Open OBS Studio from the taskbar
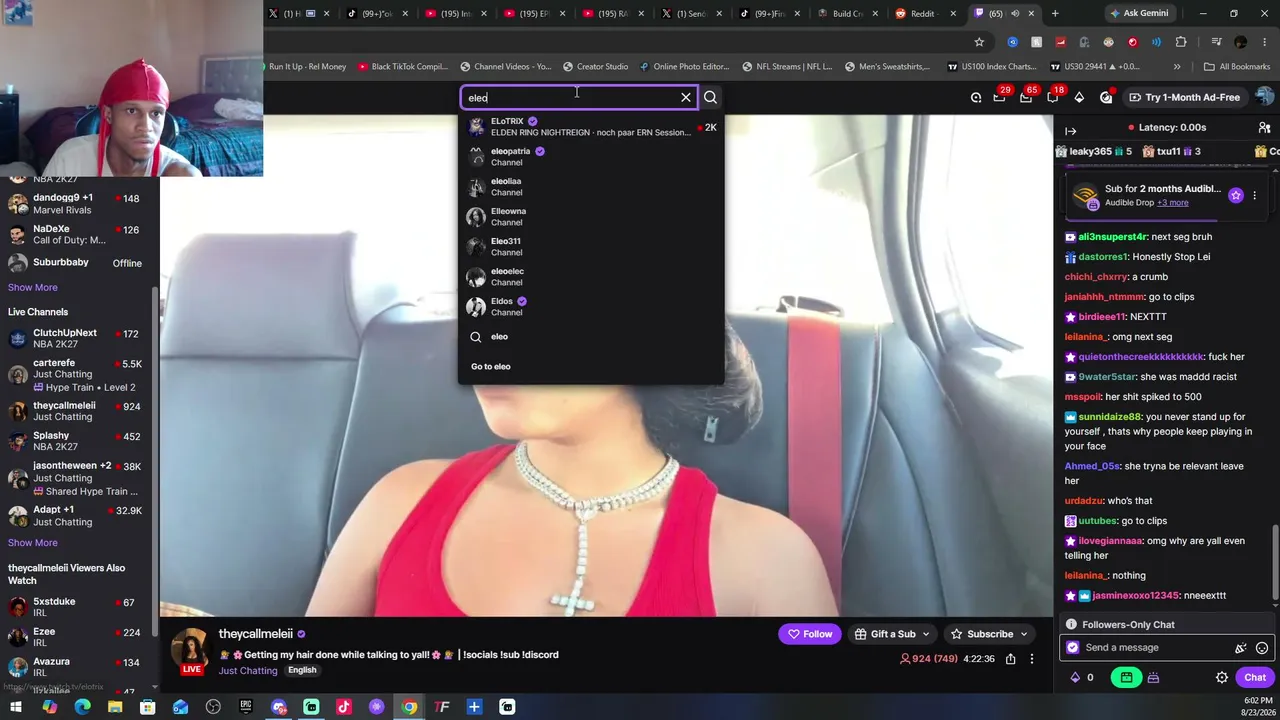This screenshot has width=1280, height=720. pos(213,707)
